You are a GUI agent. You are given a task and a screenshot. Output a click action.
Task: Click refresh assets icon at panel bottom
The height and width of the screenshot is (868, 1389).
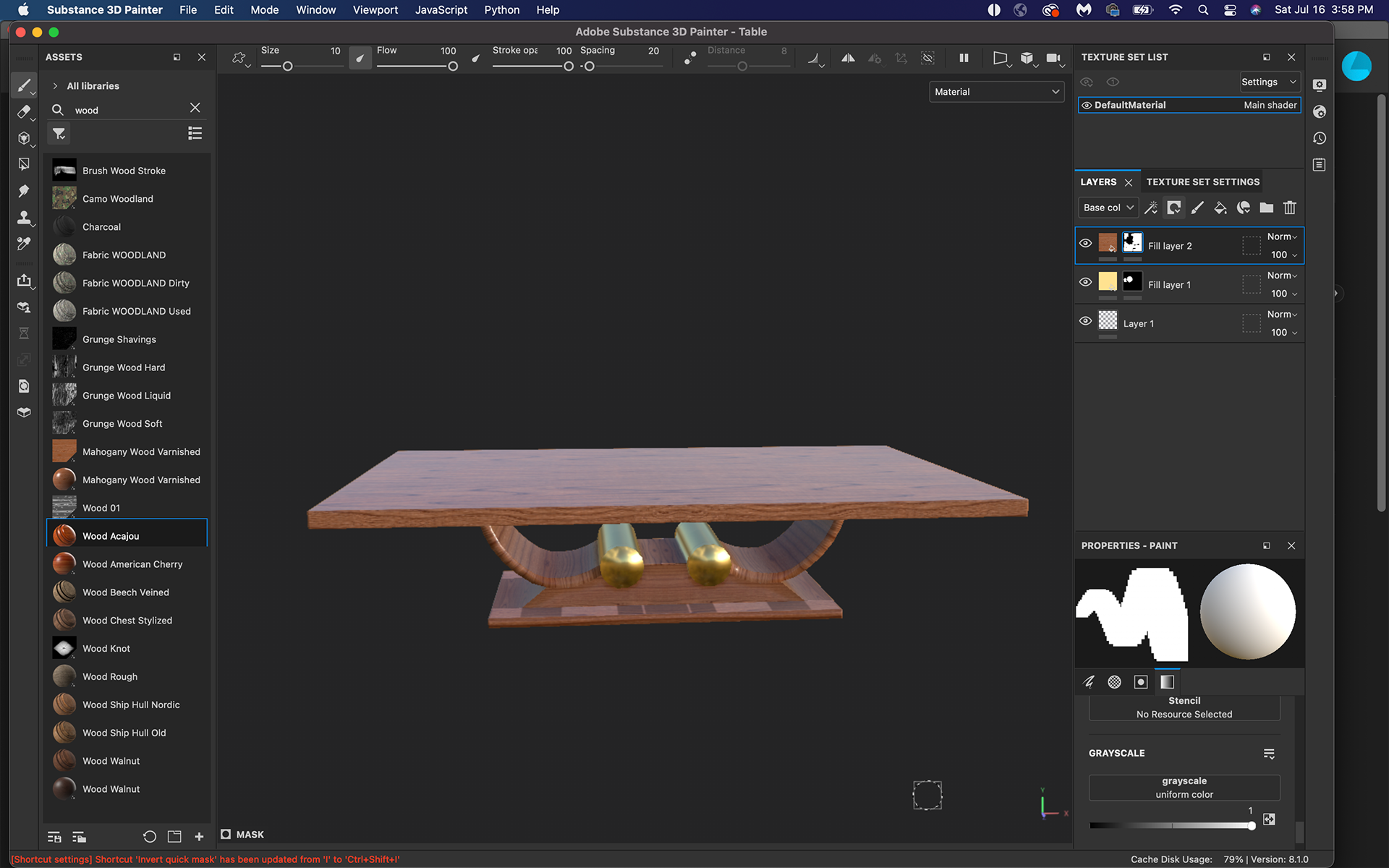coord(150,837)
